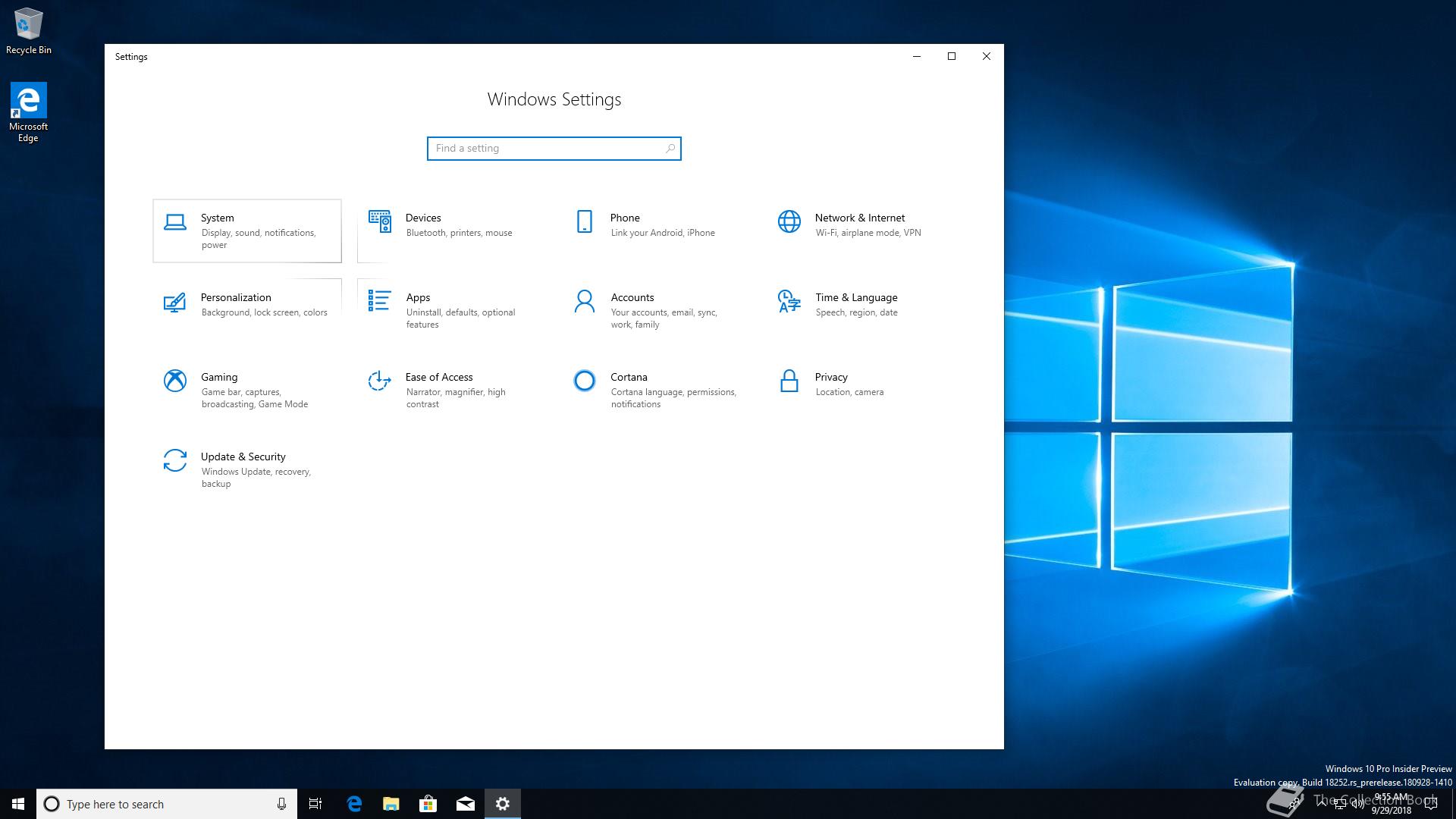This screenshot has height=819, width=1456.
Task: Open Microsoft Store from the taskbar
Action: 428,804
